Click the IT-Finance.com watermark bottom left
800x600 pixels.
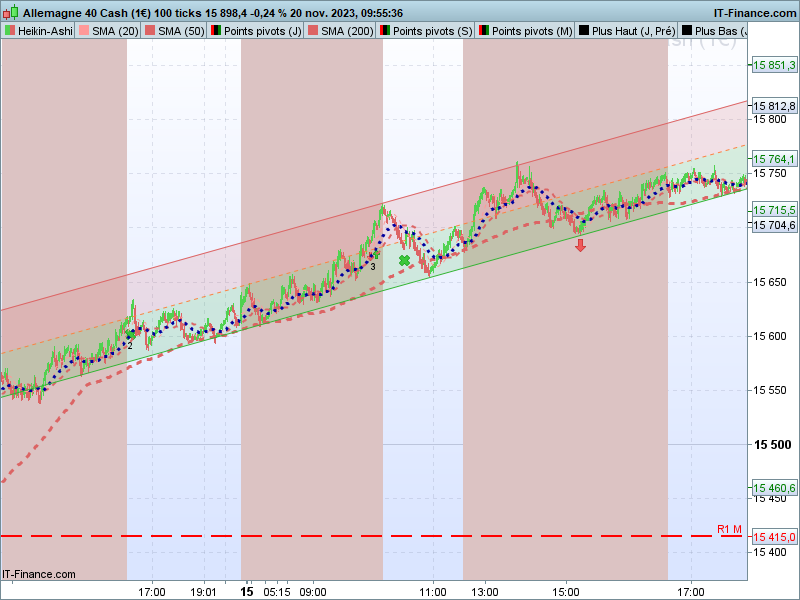point(39,574)
